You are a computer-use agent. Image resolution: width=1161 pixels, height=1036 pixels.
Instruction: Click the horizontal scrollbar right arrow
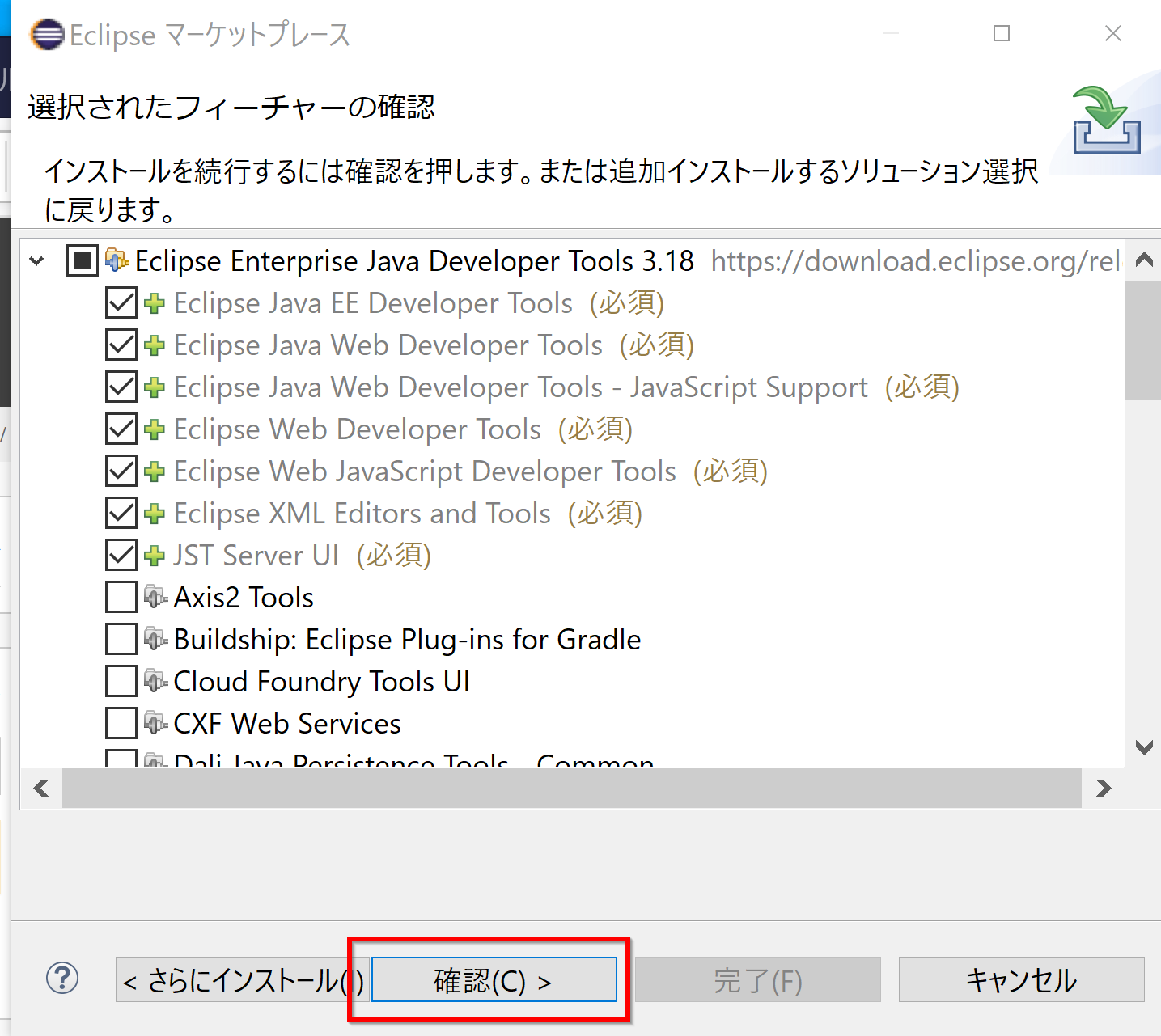coord(1103,788)
